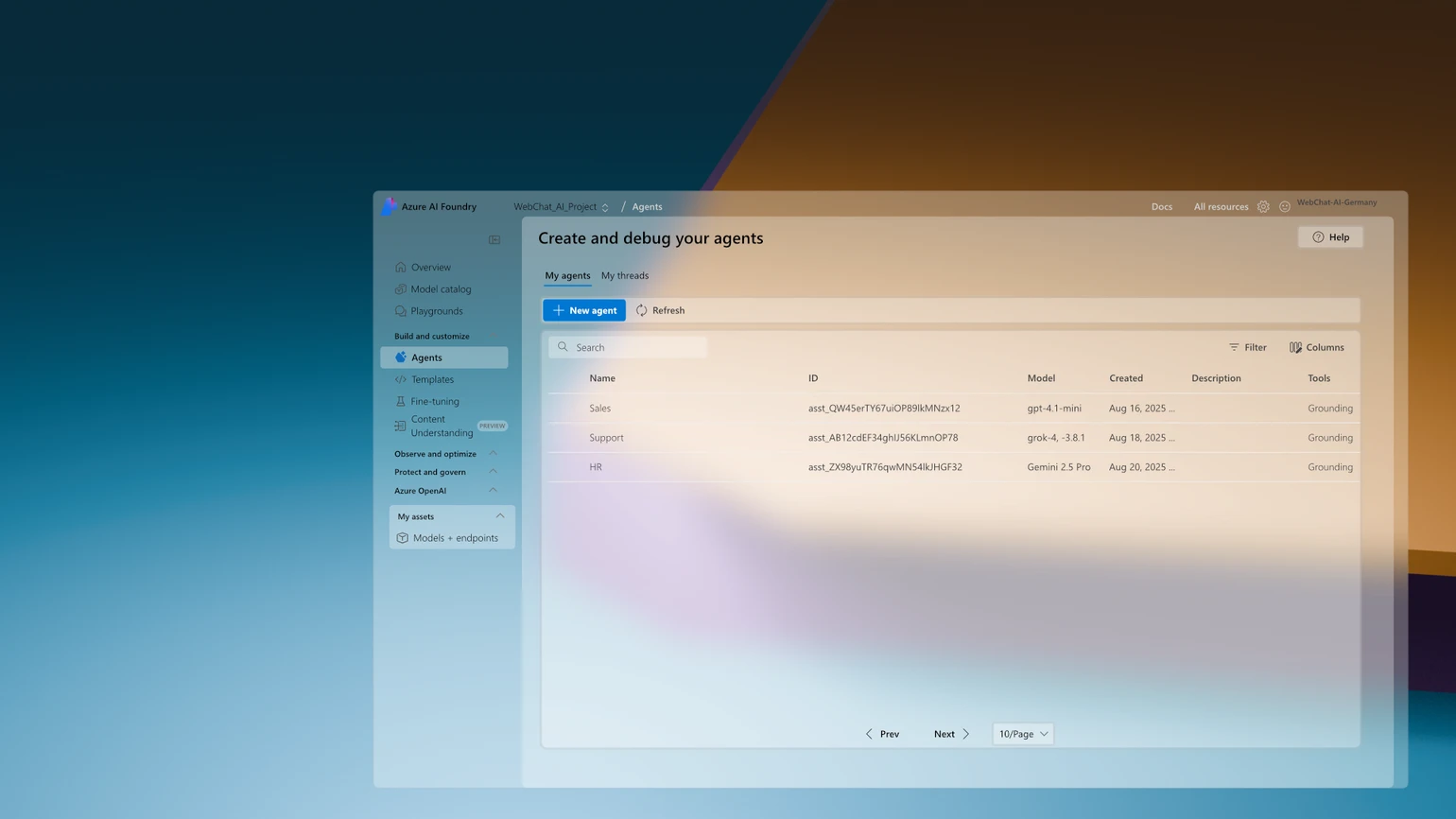Screen dimensions: 1456x819
Task: Open the Model catalog from the sidebar
Action: 442,288
